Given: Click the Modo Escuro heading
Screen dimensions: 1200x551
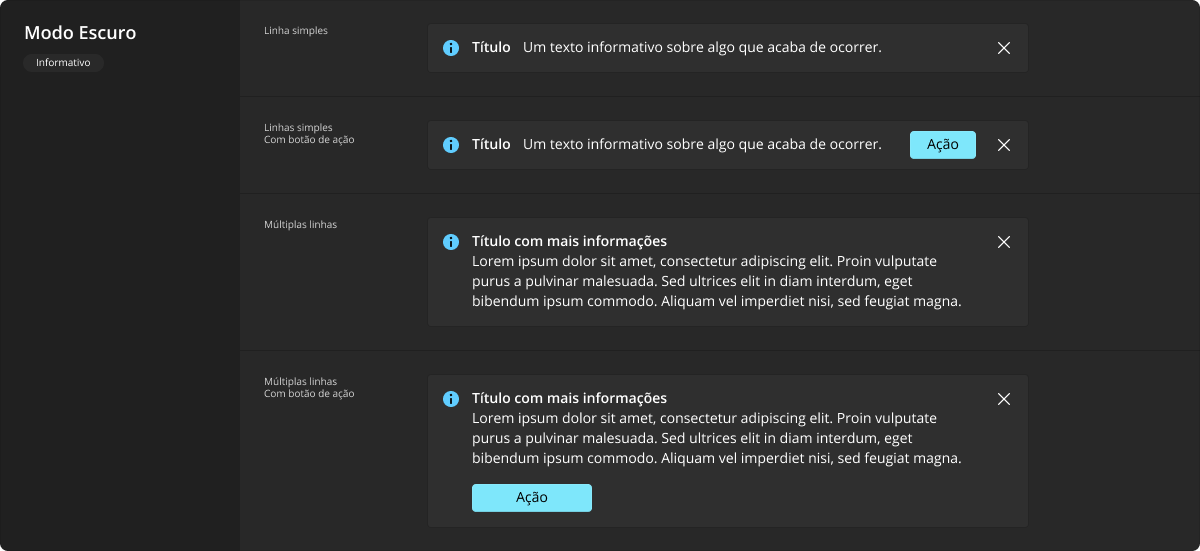Looking at the screenshot, I should point(80,33).
